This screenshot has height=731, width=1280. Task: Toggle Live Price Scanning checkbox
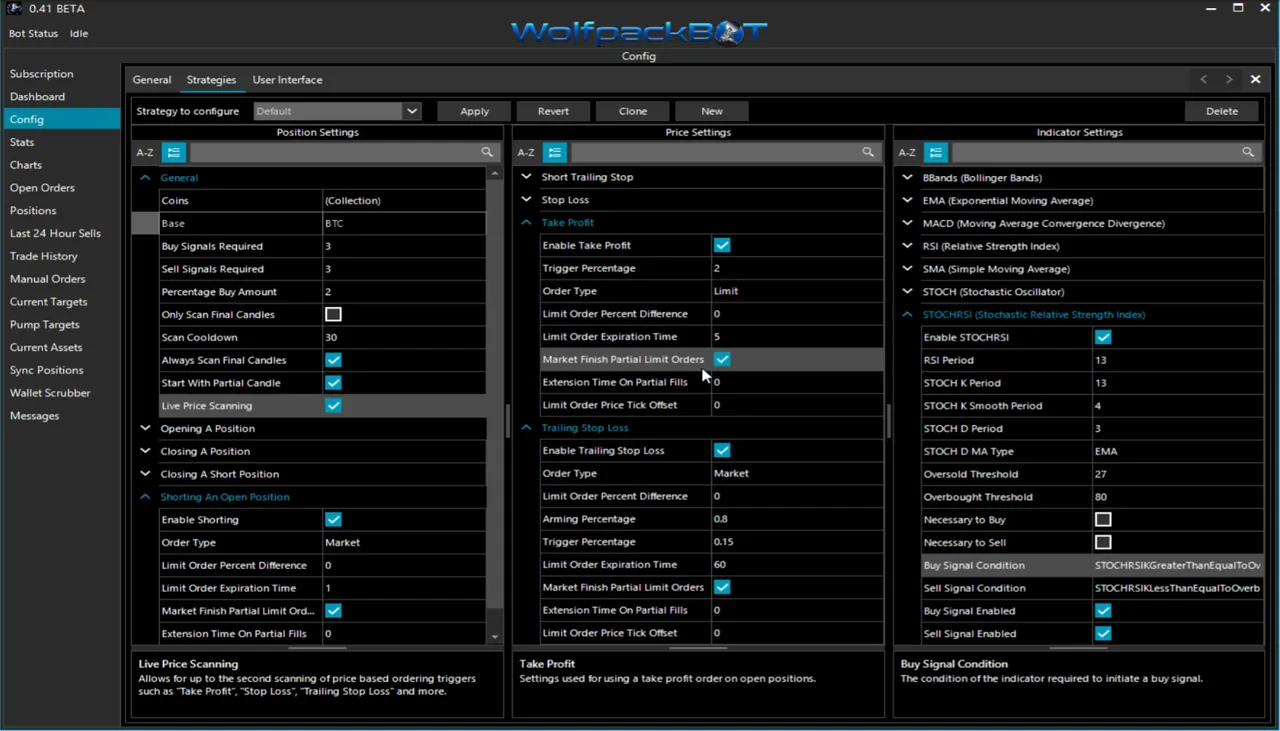333,406
